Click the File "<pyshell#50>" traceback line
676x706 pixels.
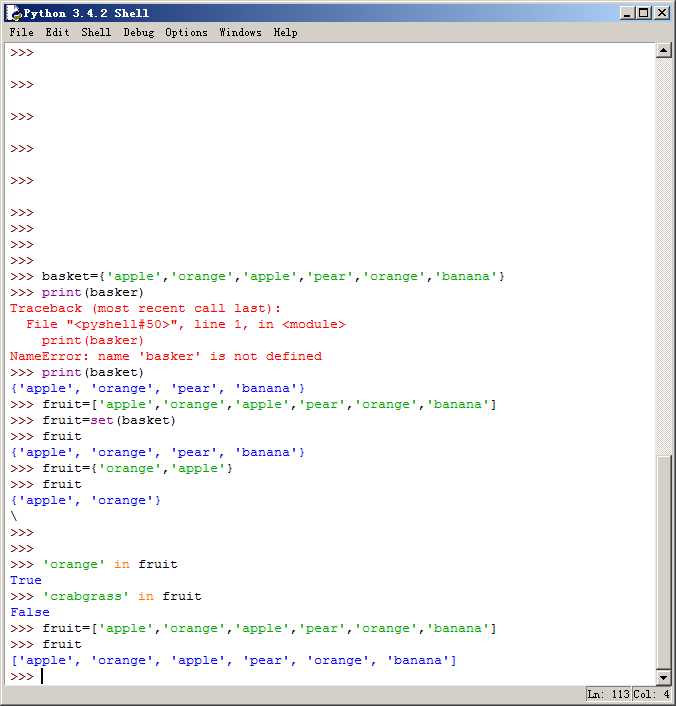[x=186, y=324]
